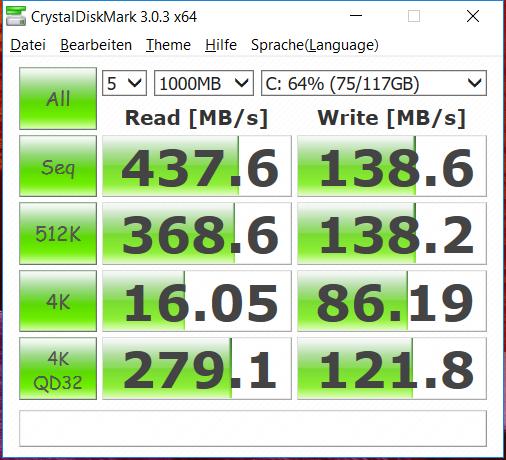The height and width of the screenshot is (460, 506).
Task: Open the Hilfe menu
Action: coord(221,45)
